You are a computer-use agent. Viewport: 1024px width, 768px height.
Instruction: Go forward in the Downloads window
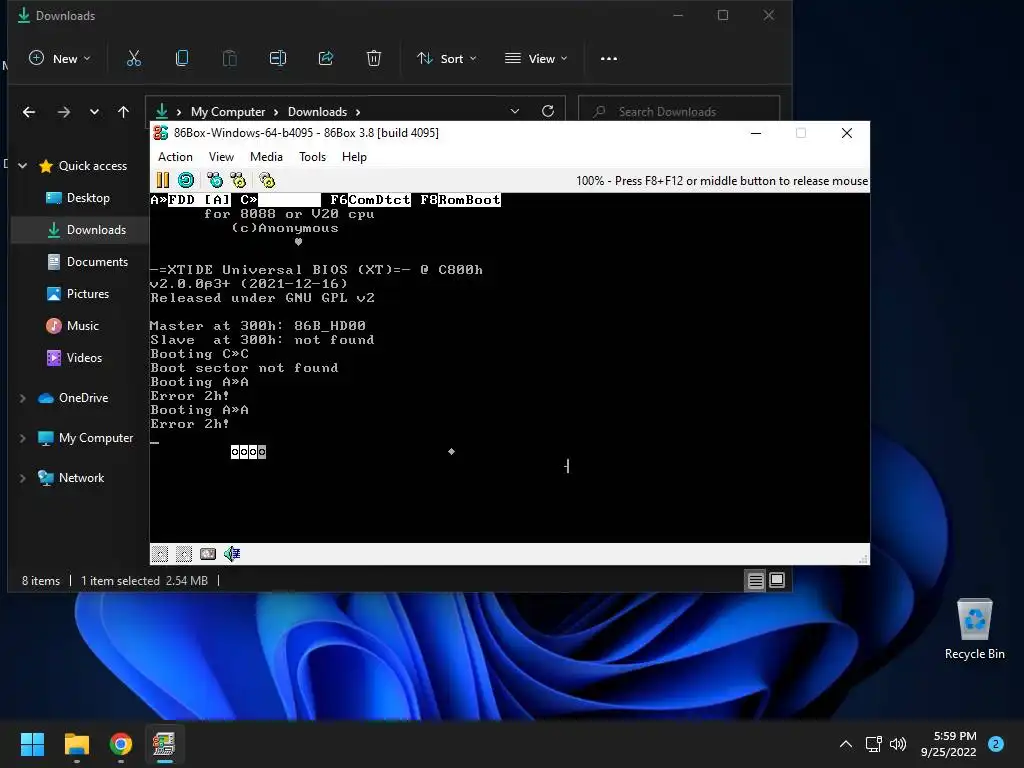[63, 112]
